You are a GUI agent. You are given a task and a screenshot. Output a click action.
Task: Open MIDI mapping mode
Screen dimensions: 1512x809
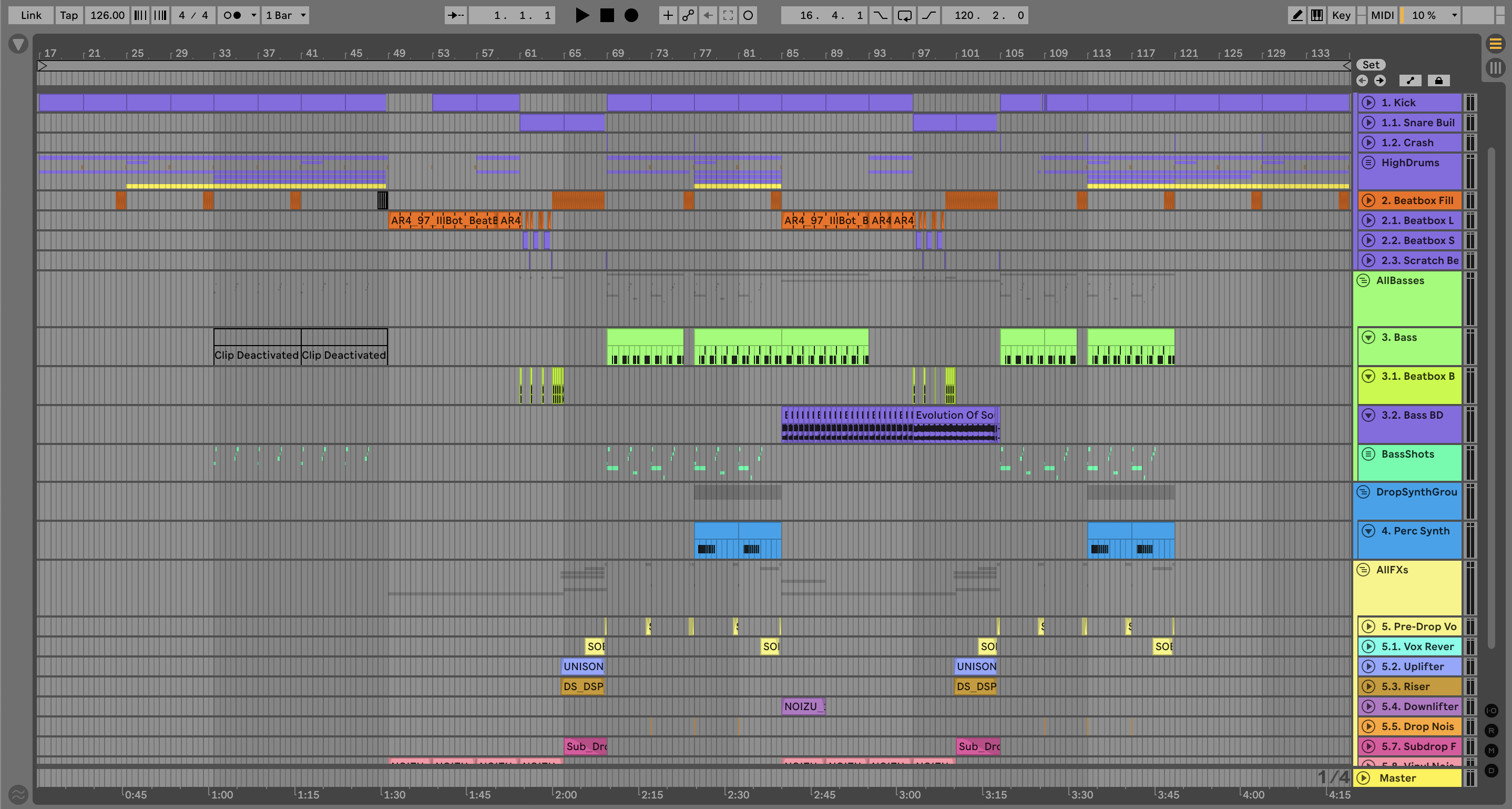(x=1382, y=15)
